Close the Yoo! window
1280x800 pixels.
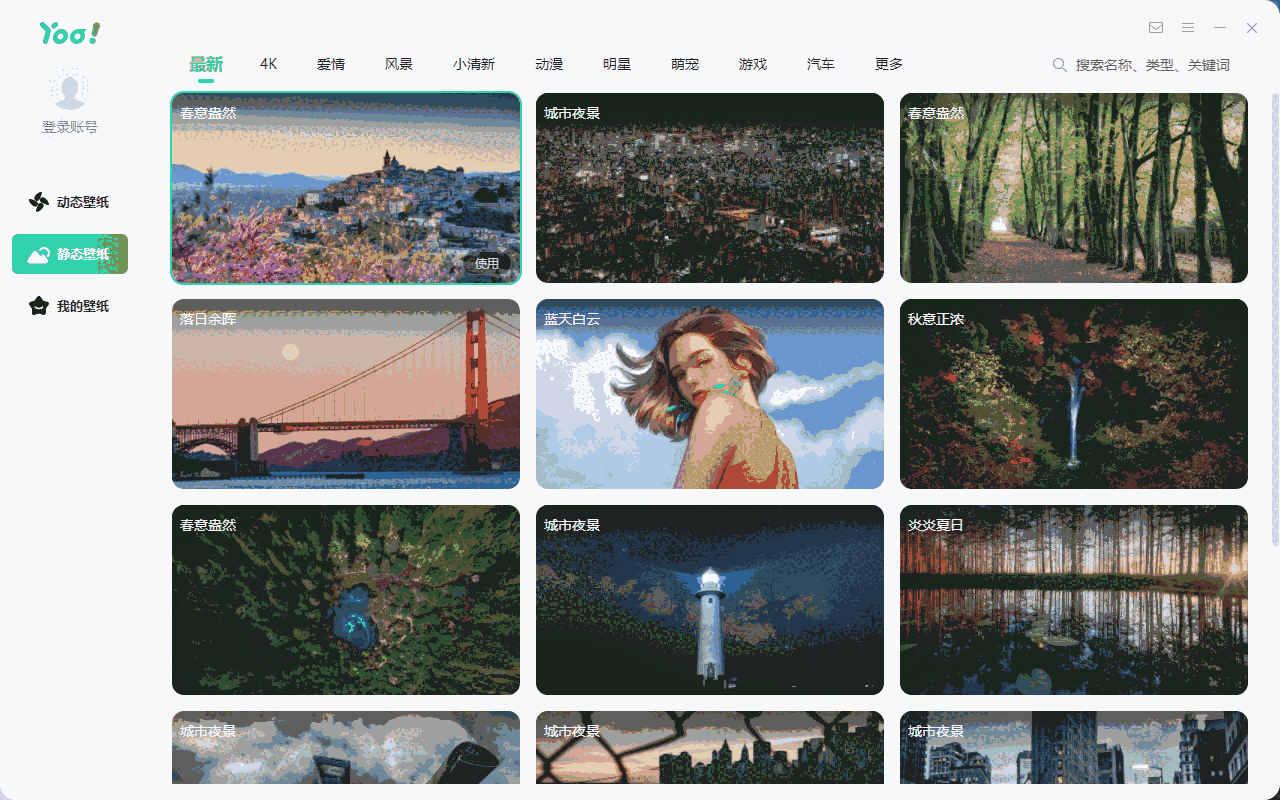coord(1252,28)
